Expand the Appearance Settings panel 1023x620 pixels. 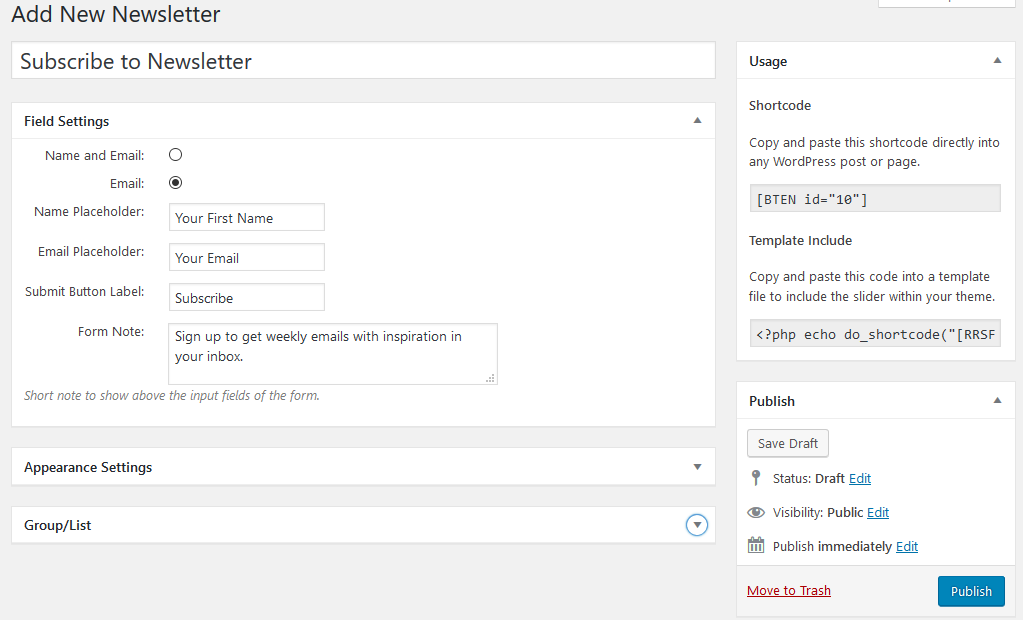pos(697,467)
